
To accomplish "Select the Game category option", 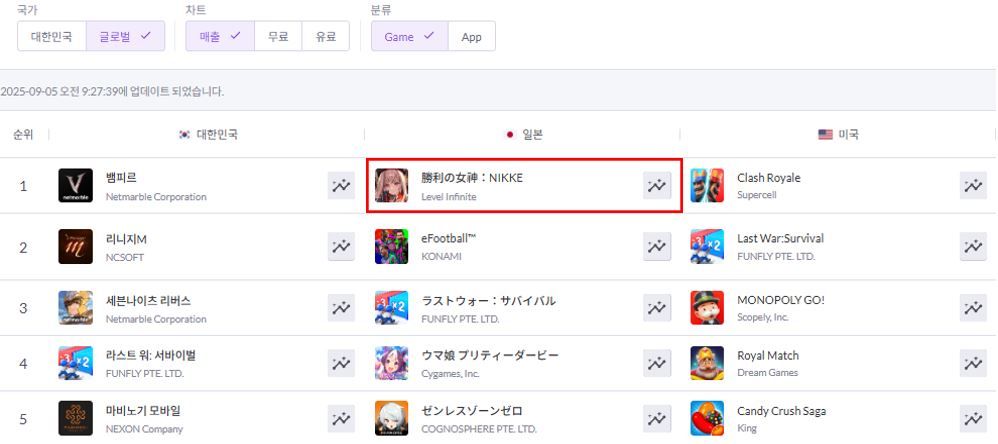I will (410, 36).
